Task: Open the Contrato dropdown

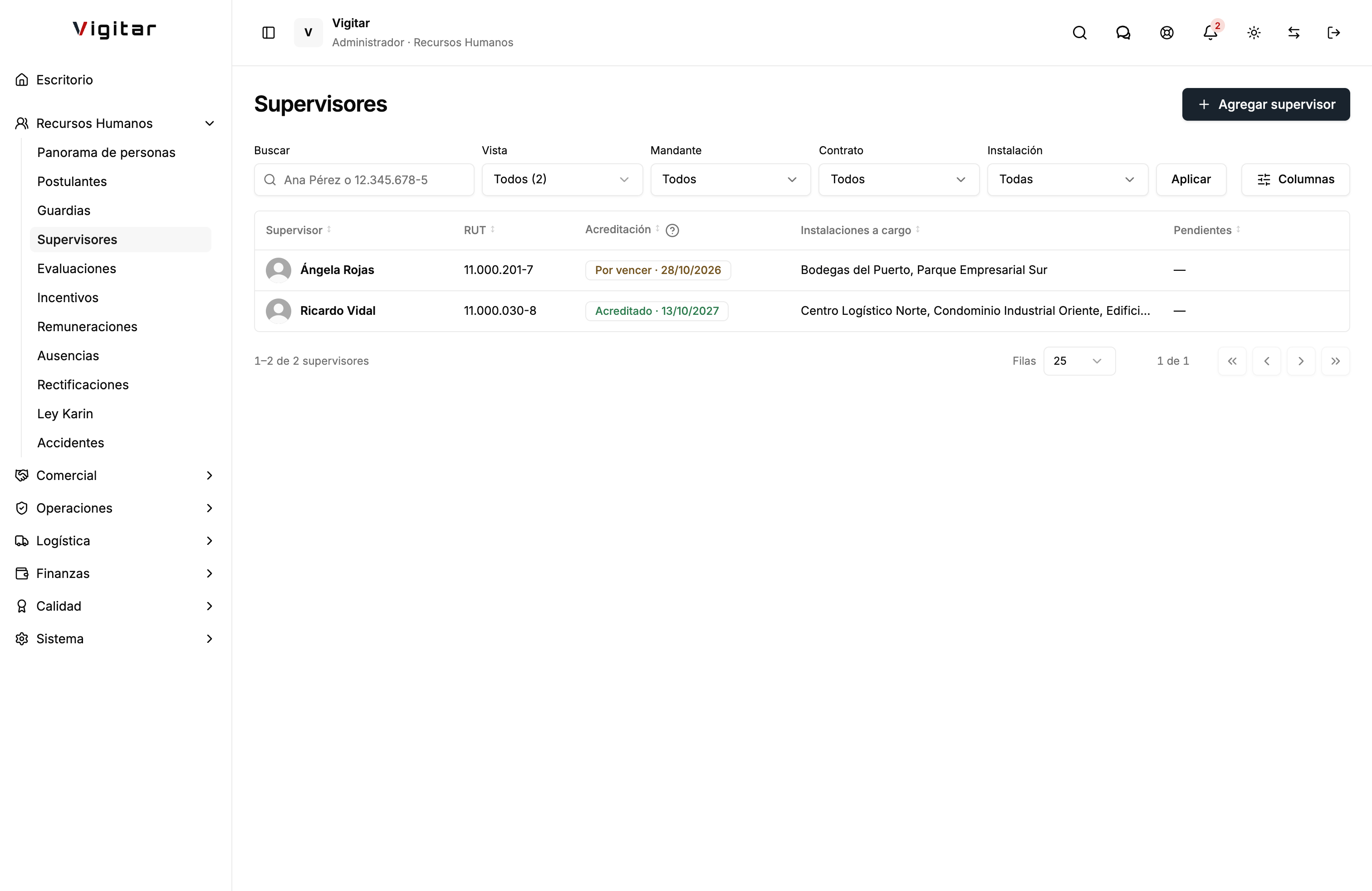Action: click(x=899, y=179)
